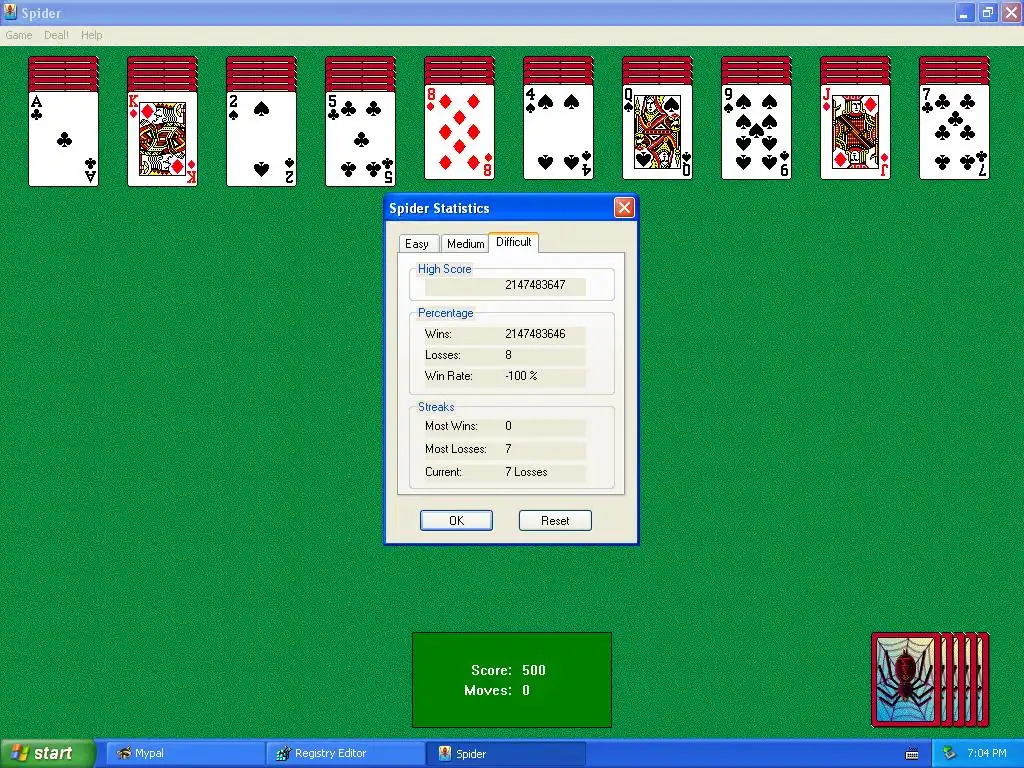This screenshot has width=1024, height=768.
Task: Restore down the Spider window
Action: tap(987, 12)
